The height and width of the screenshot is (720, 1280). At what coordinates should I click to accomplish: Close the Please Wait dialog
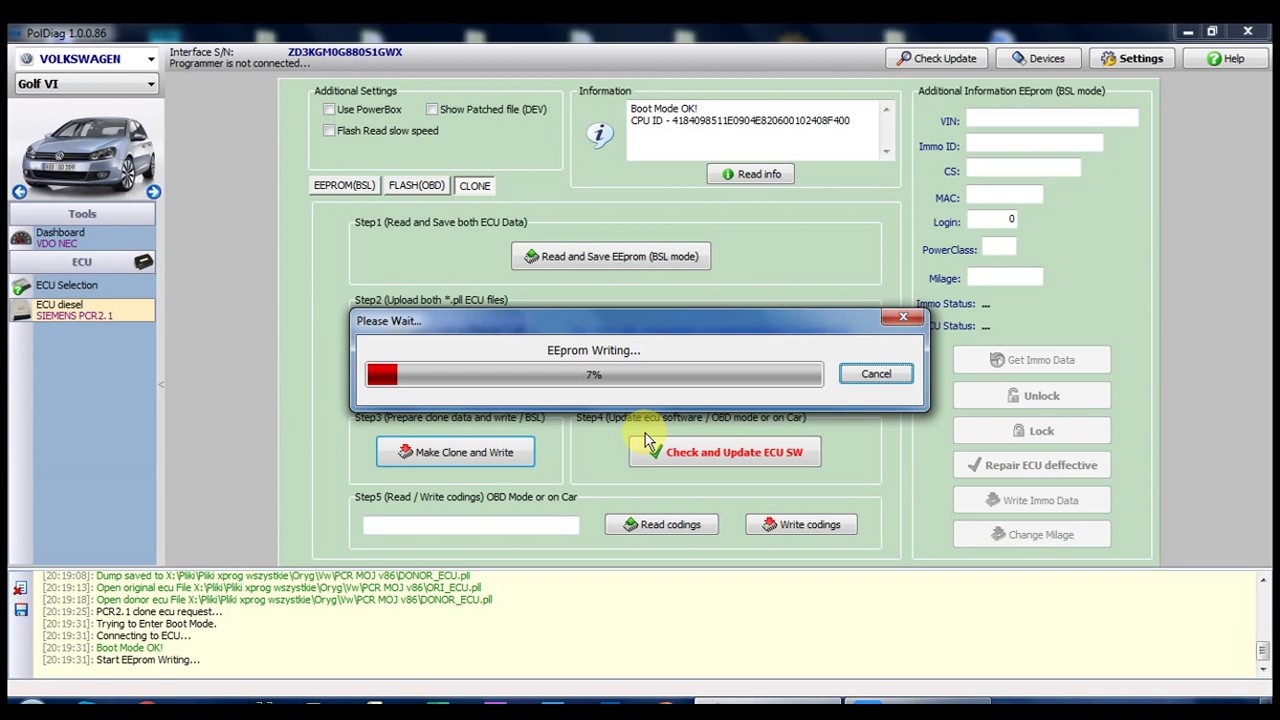pyautogui.click(x=902, y=317)
